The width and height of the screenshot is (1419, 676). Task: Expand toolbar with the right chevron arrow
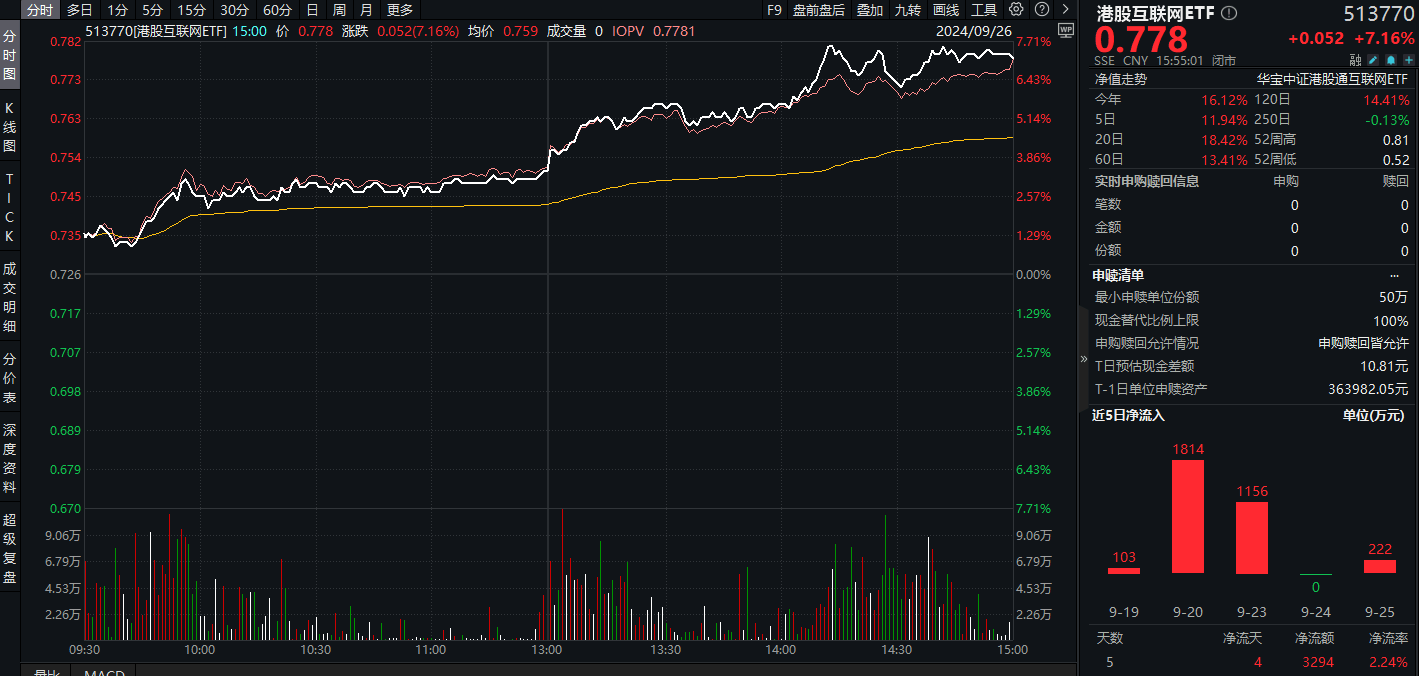[1066, 10]
